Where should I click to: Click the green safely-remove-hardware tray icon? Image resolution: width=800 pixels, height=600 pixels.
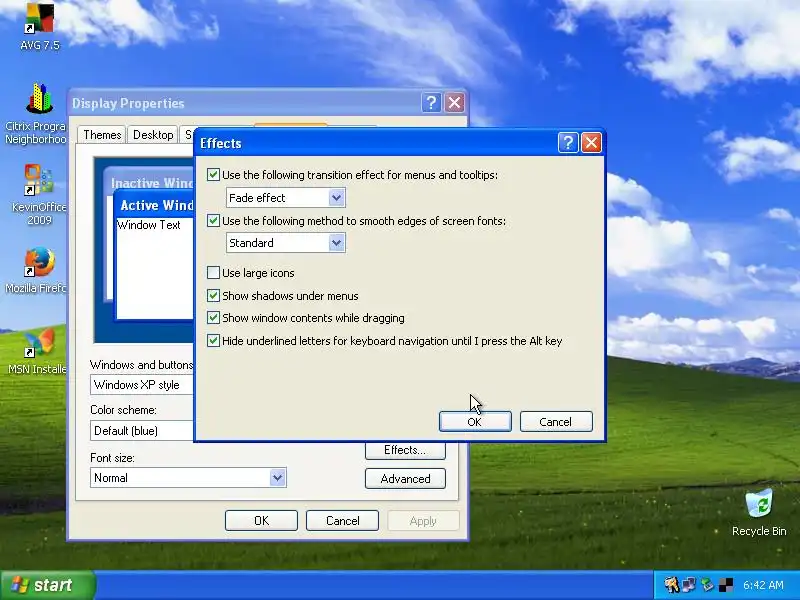pyautogui.click(x=707, y=584)
